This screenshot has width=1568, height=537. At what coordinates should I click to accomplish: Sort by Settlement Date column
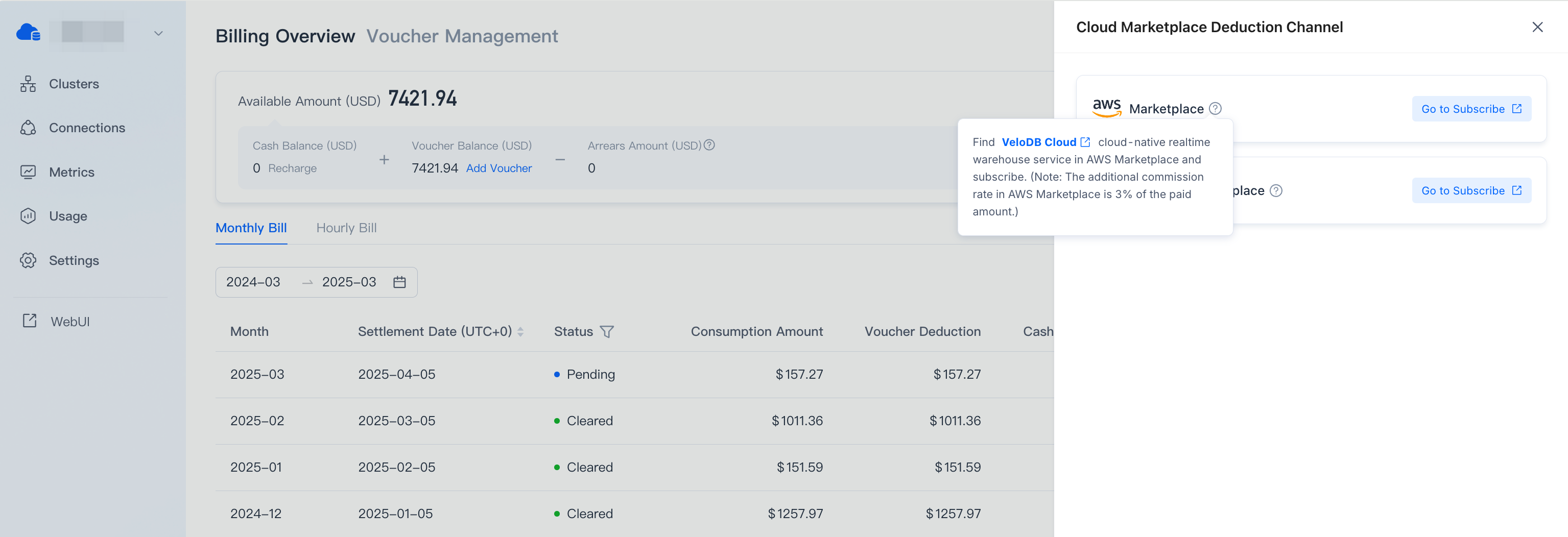(x=520, y=331)
